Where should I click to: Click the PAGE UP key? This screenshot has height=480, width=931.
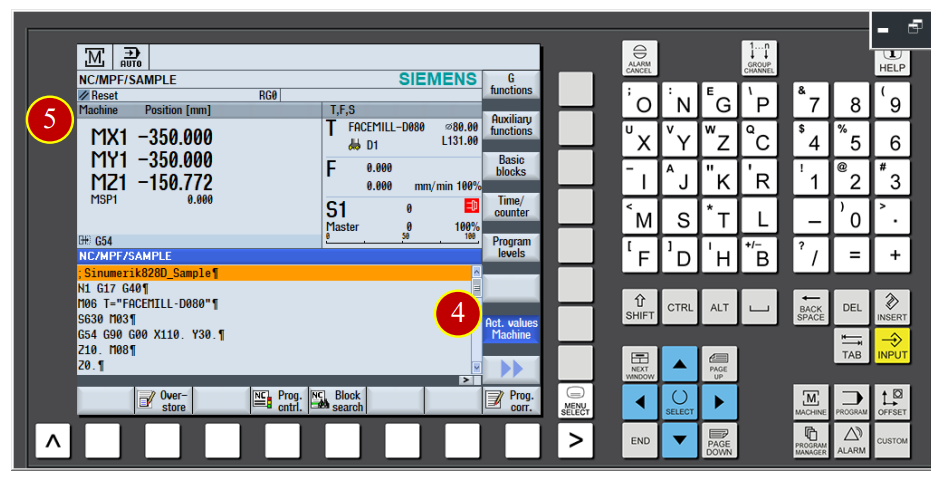719,364
